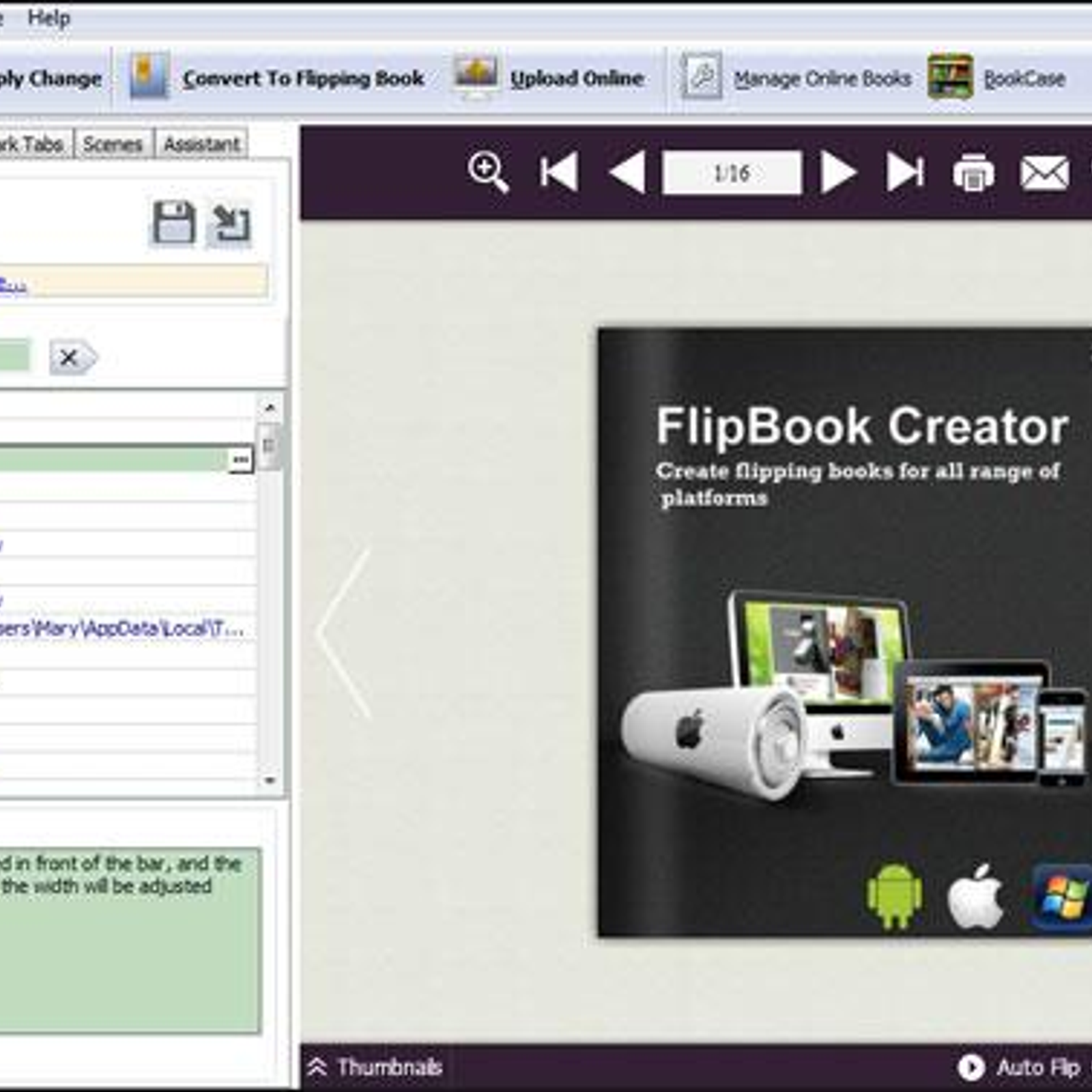
Task: Click the email share envelope icon
Action: (x=1044, y=173)
